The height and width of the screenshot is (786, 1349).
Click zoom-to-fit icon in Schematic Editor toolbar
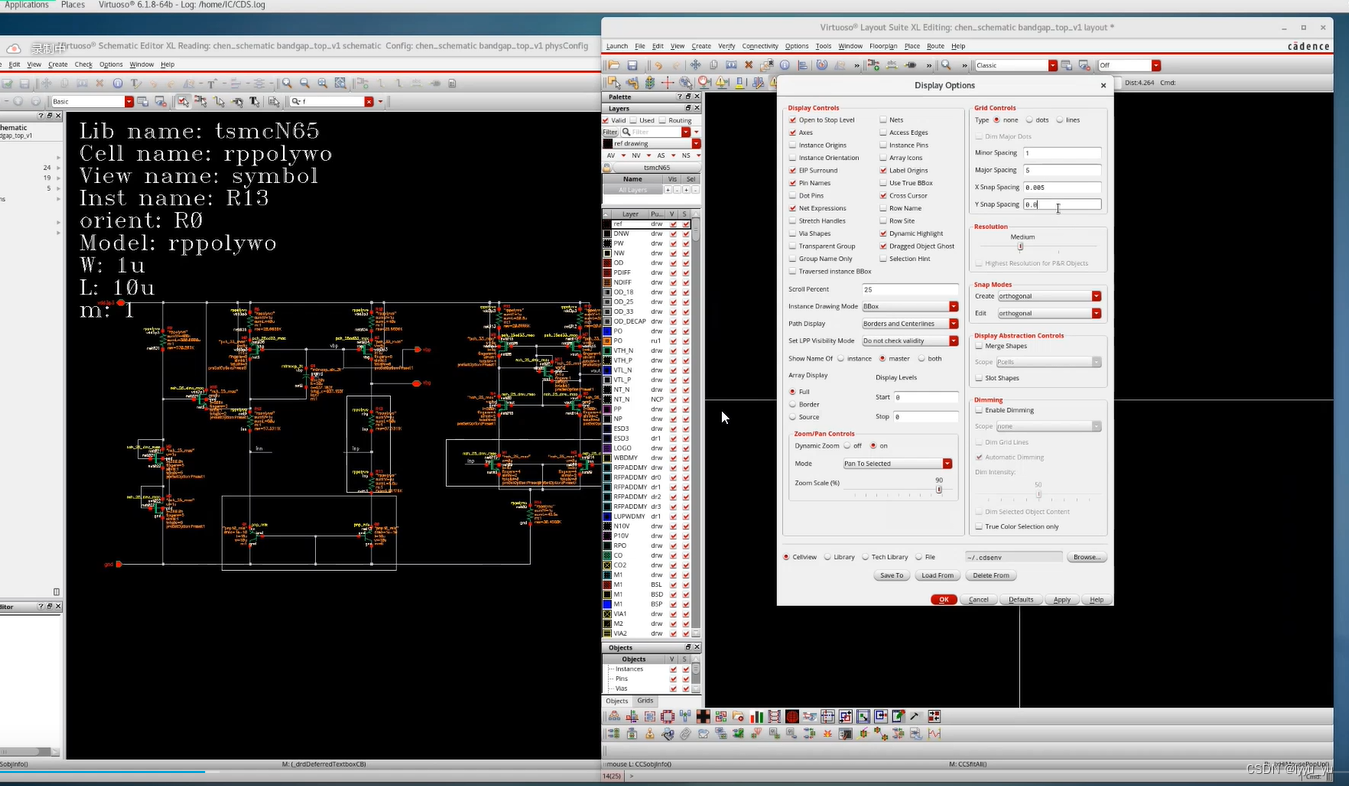322,83
